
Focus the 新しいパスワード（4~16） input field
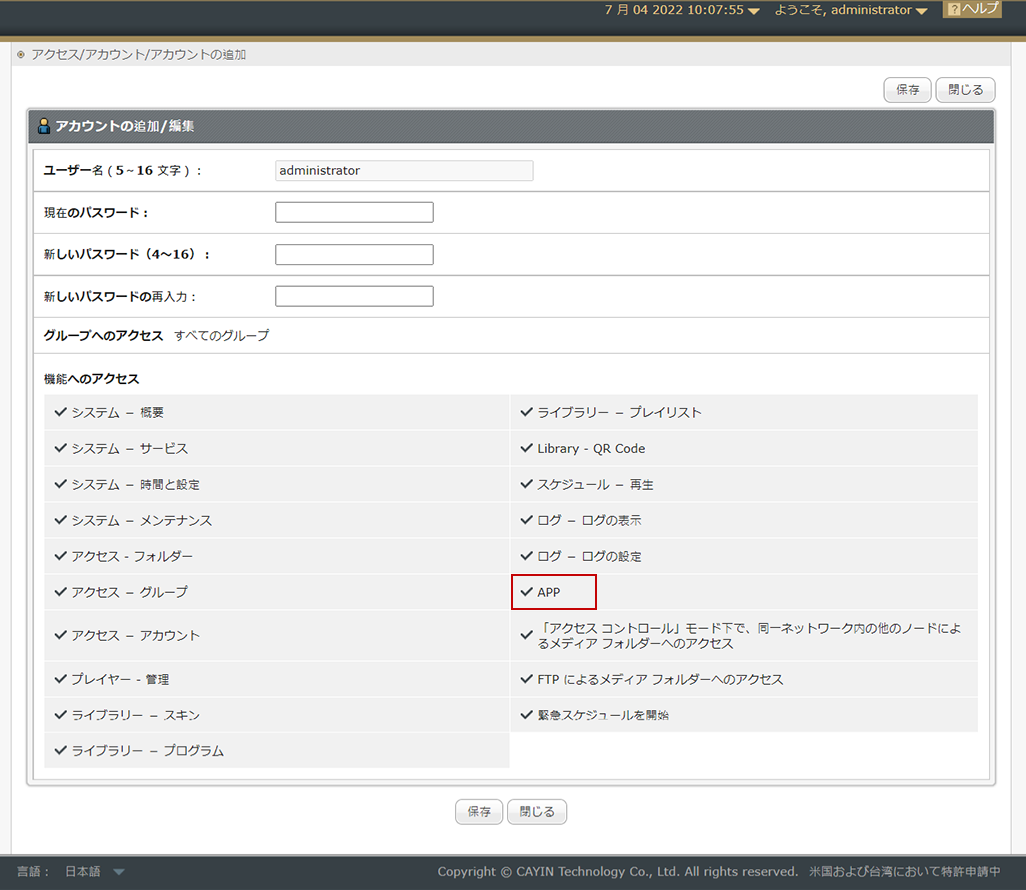click(x=354, y=254)
